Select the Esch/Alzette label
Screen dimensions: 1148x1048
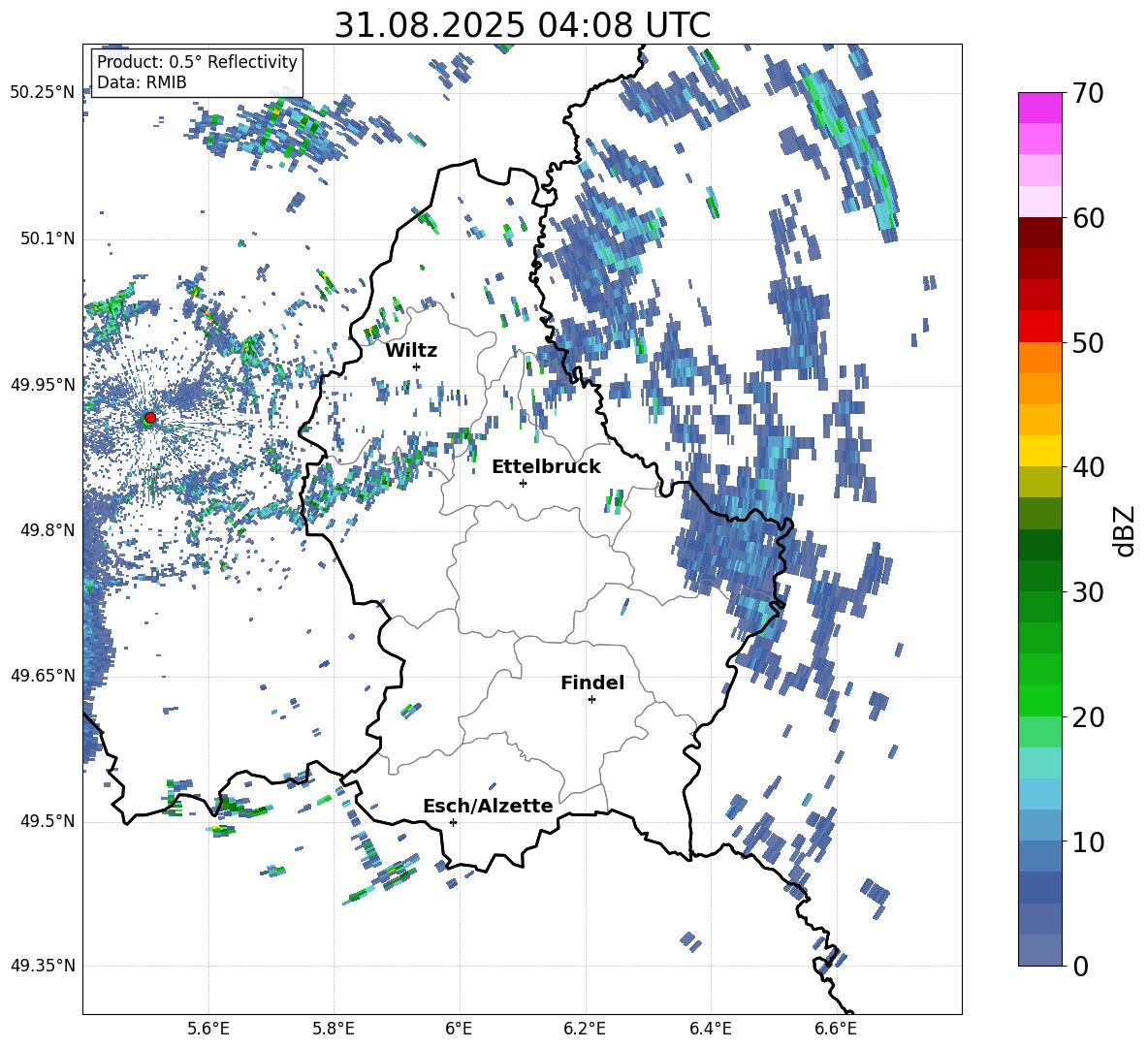[488, 806]
